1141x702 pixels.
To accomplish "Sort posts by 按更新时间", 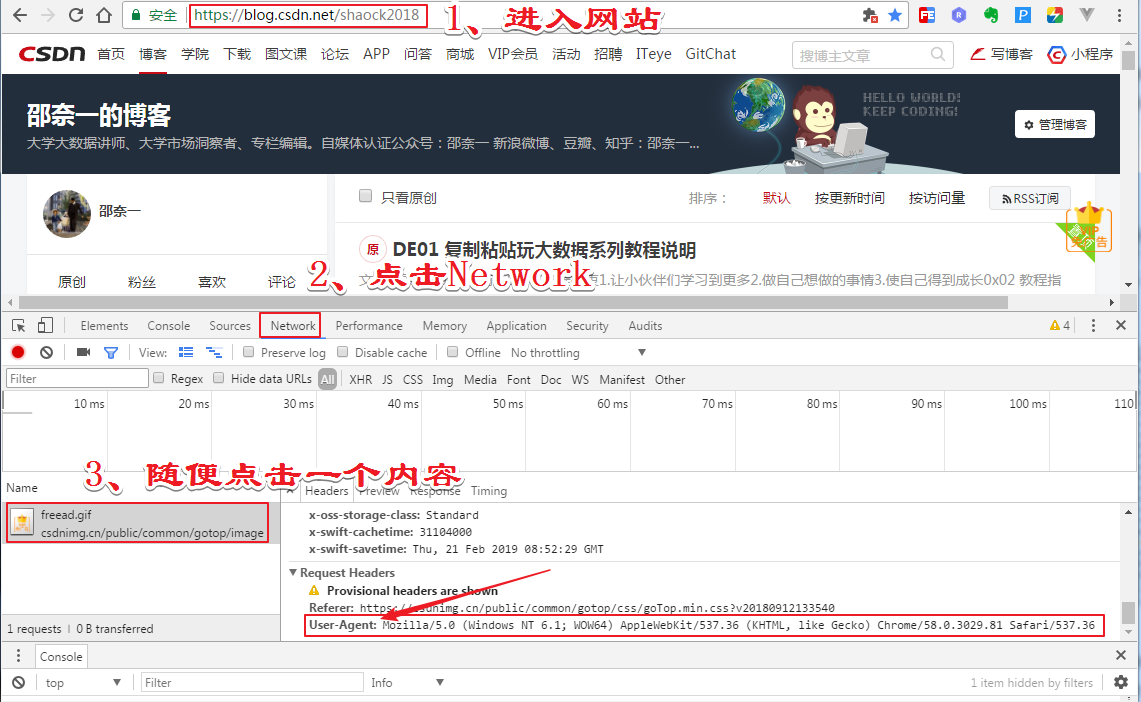I will pyautogui.click(x=849, y=198).
